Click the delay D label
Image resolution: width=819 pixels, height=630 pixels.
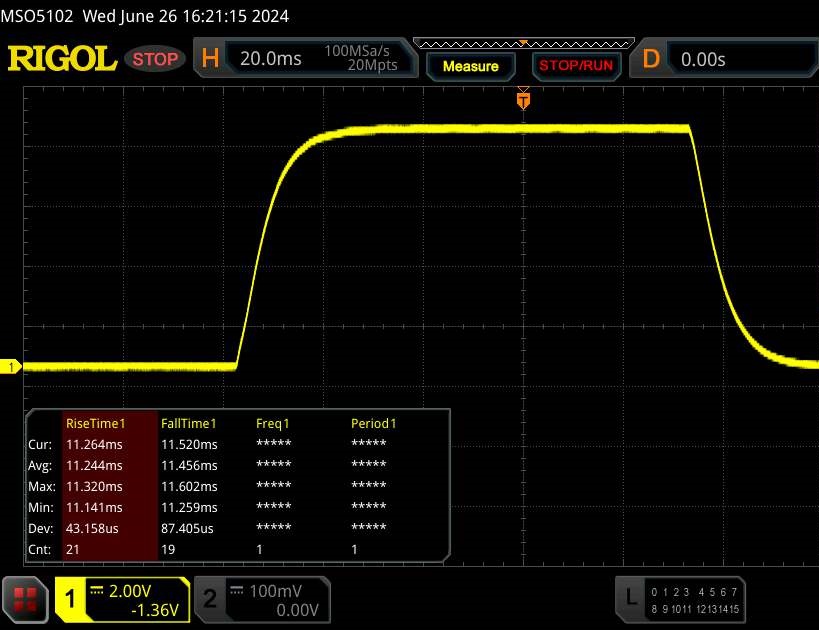[651, 59]
